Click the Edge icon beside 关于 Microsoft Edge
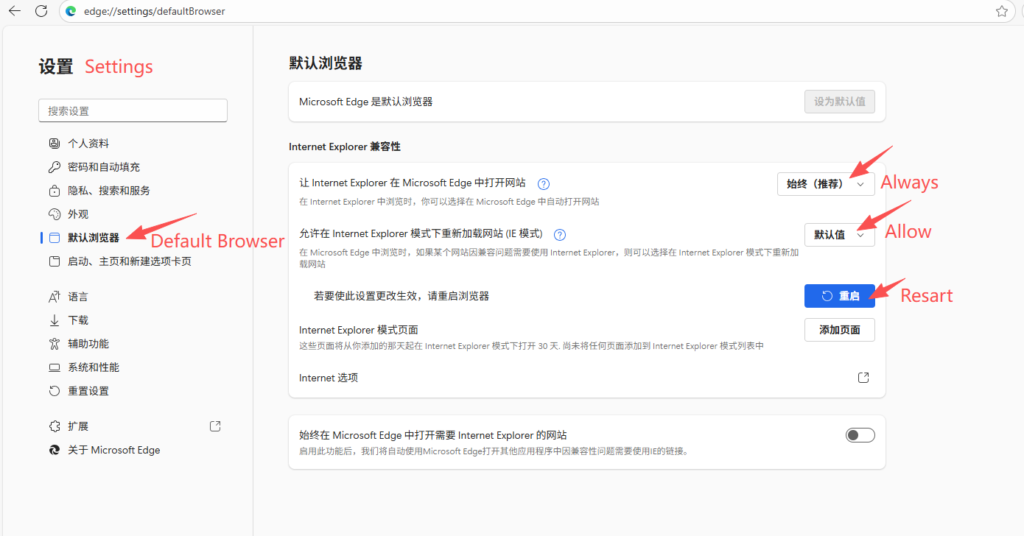 (54, 450)
